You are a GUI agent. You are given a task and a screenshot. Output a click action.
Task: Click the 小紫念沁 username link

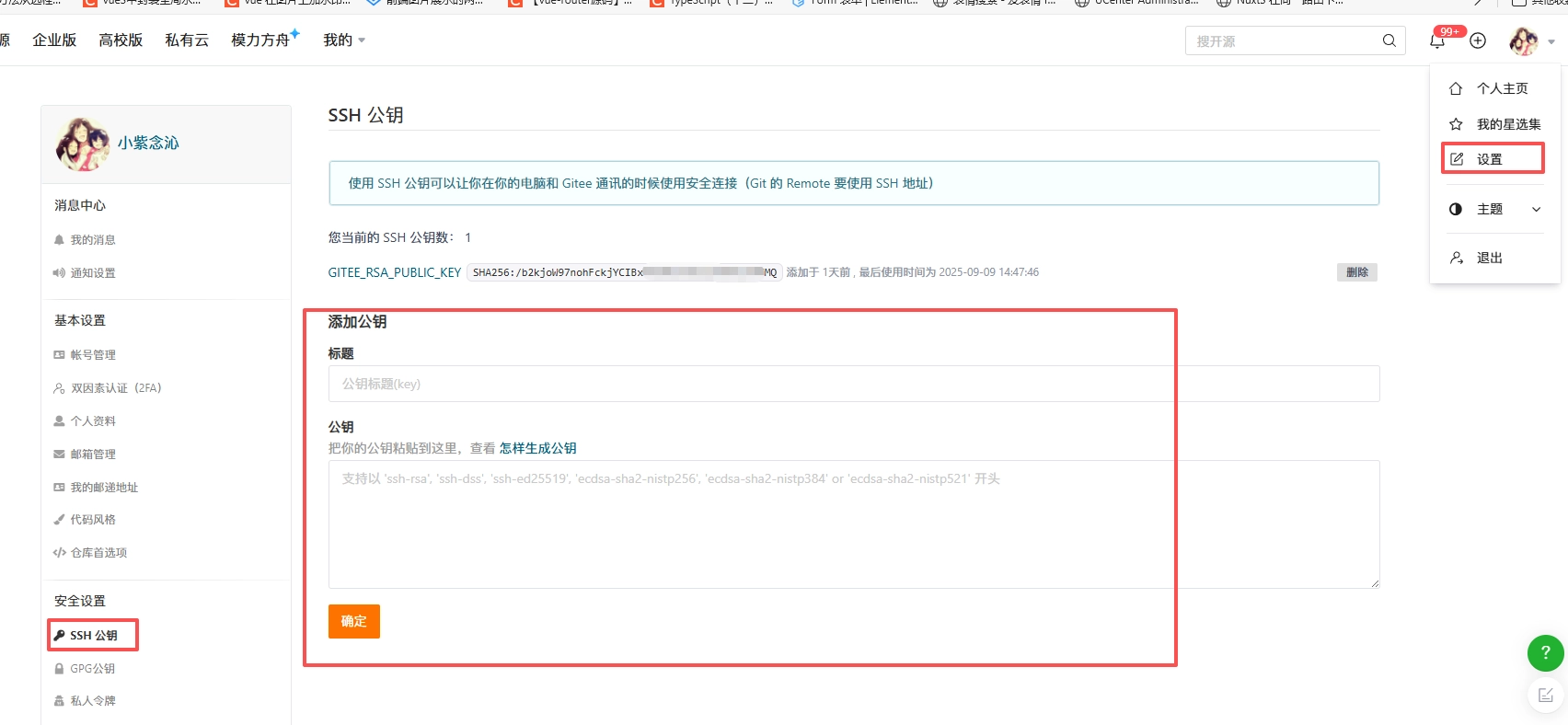click(148, 144)
